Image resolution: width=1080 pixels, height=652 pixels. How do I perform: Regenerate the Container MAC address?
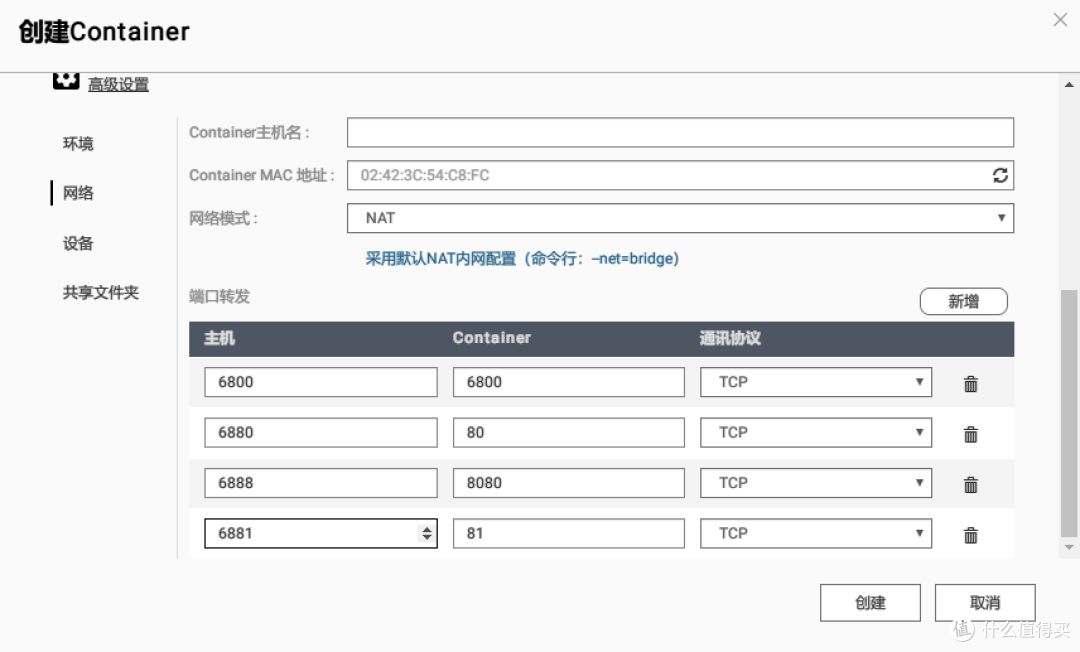tap(999, 175)
